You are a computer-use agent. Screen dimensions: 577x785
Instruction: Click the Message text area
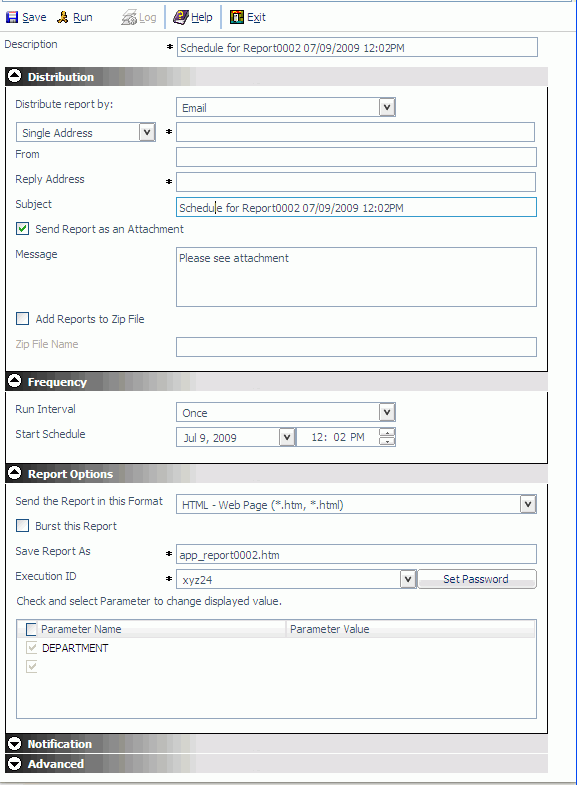(x=356, y=277)
